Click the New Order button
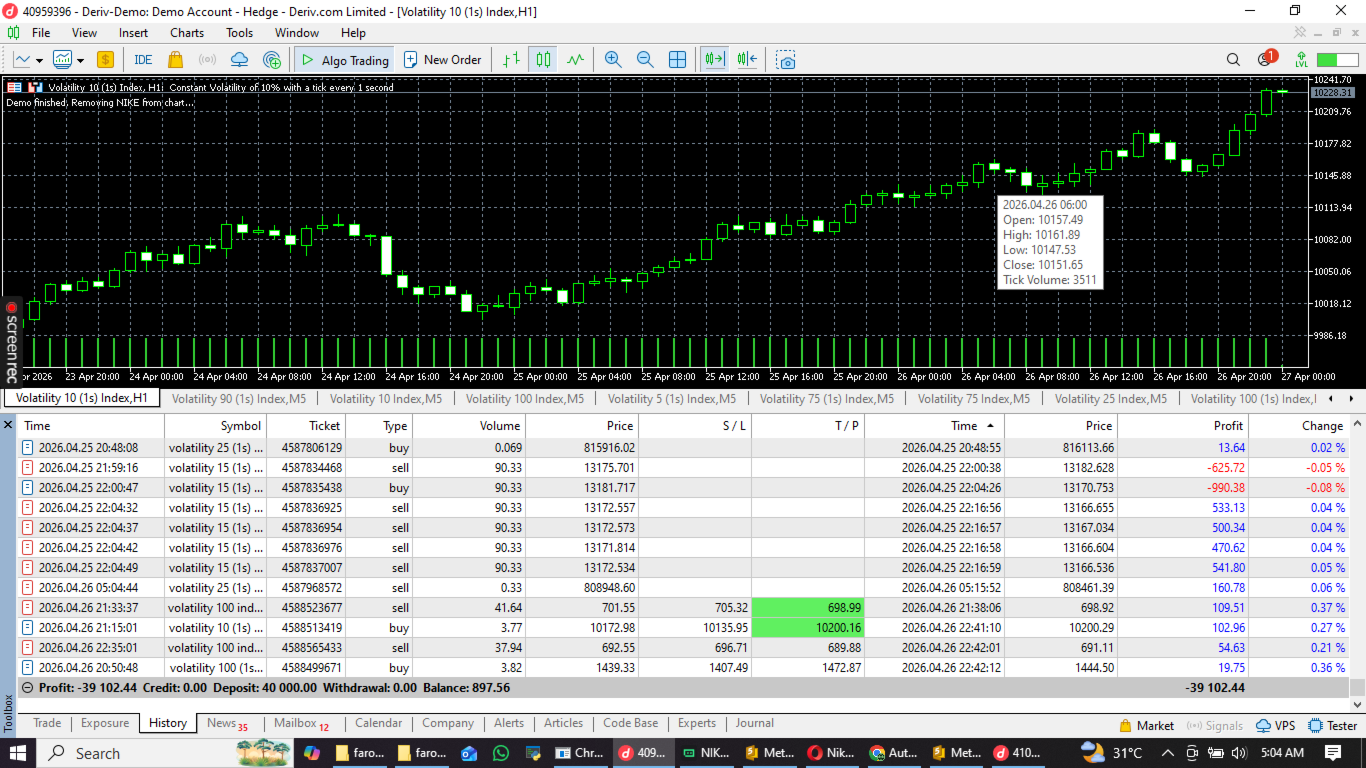Screen dimensions: 1366x768 pyautogui.click(x=442, y=60)
